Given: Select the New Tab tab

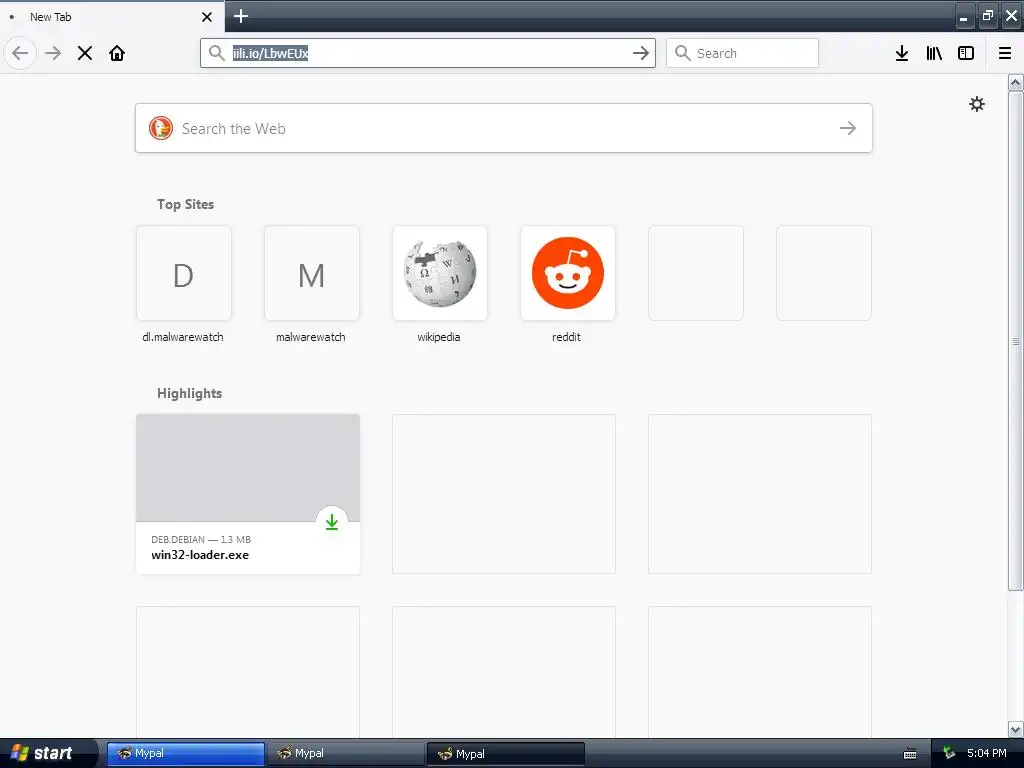Looking at the screenshot, I should 111,17.
